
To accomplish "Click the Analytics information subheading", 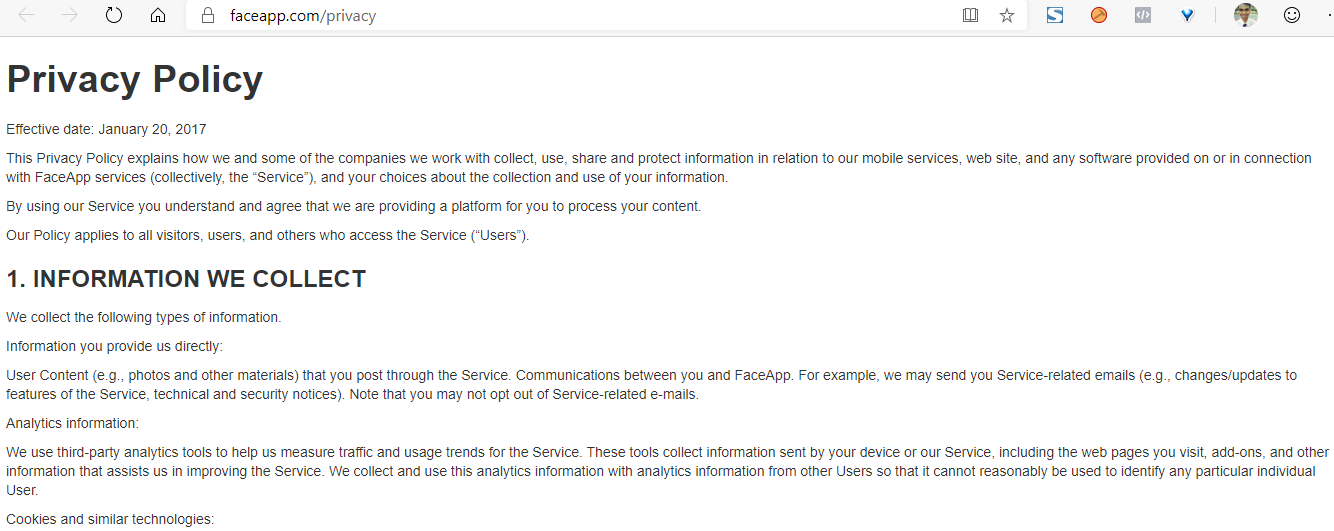I will click(x=72, y=423).
